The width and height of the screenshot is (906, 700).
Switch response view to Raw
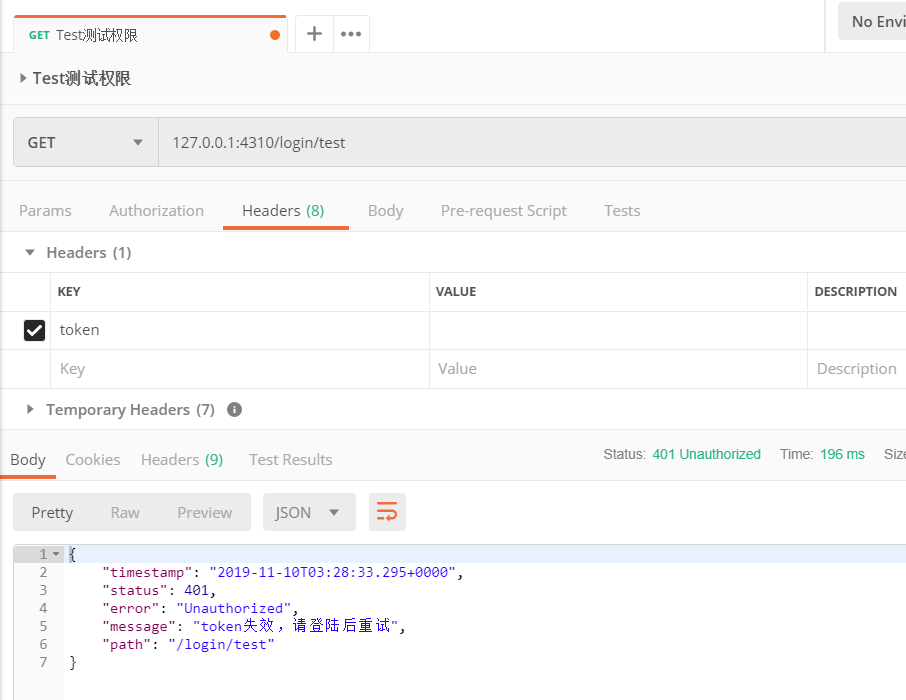125,512
